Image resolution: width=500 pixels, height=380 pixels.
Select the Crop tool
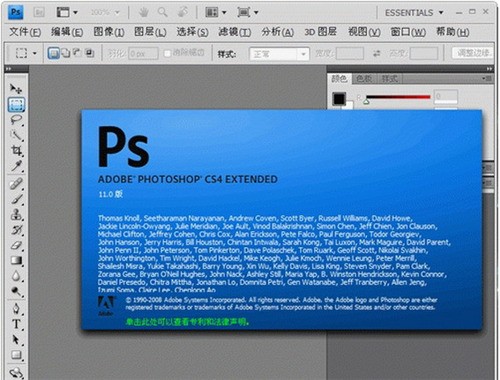16,151
